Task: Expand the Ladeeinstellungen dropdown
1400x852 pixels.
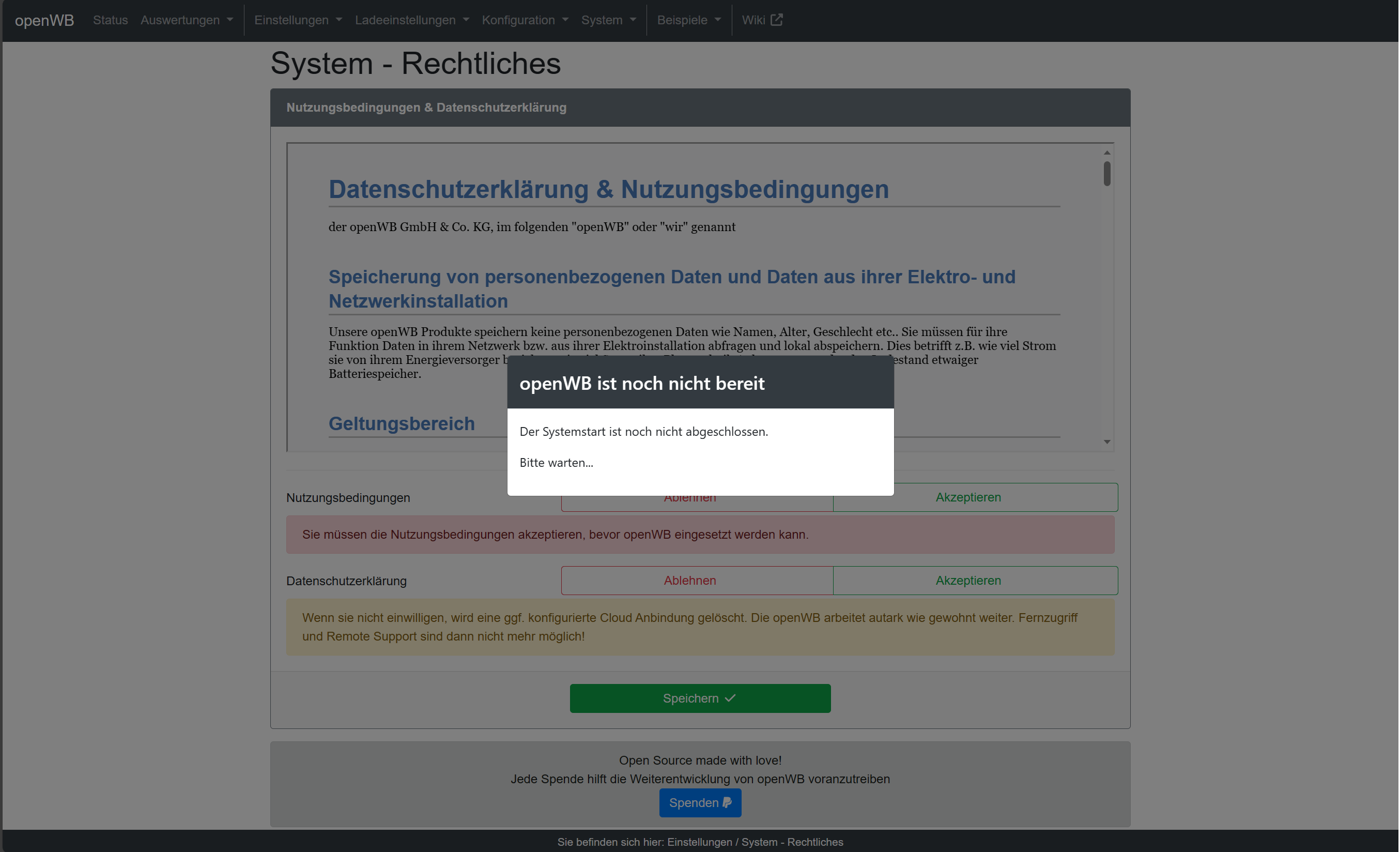Action: pos(412,21)
